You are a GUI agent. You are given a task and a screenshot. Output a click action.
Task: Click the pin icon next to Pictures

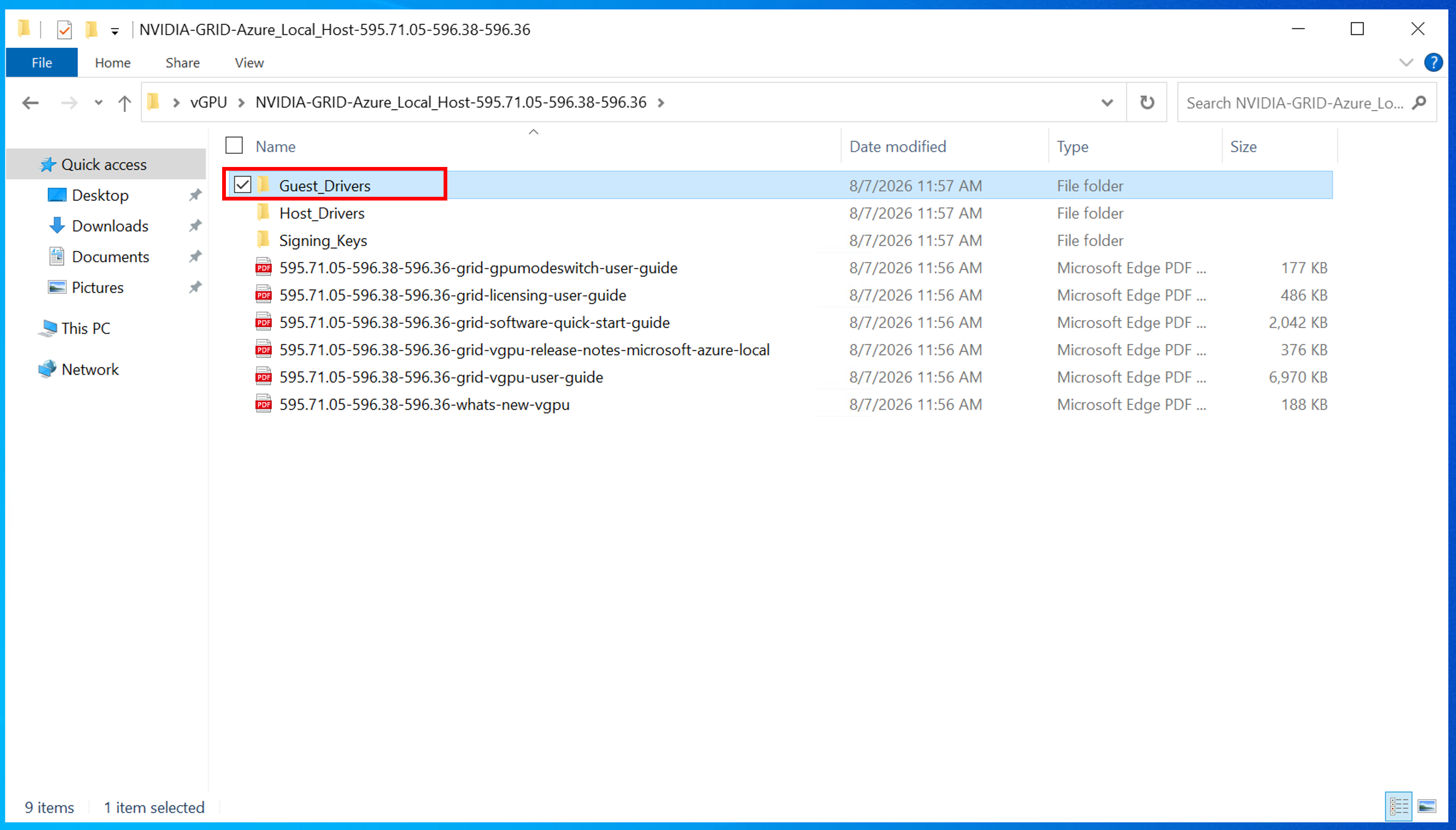(196, 287)
